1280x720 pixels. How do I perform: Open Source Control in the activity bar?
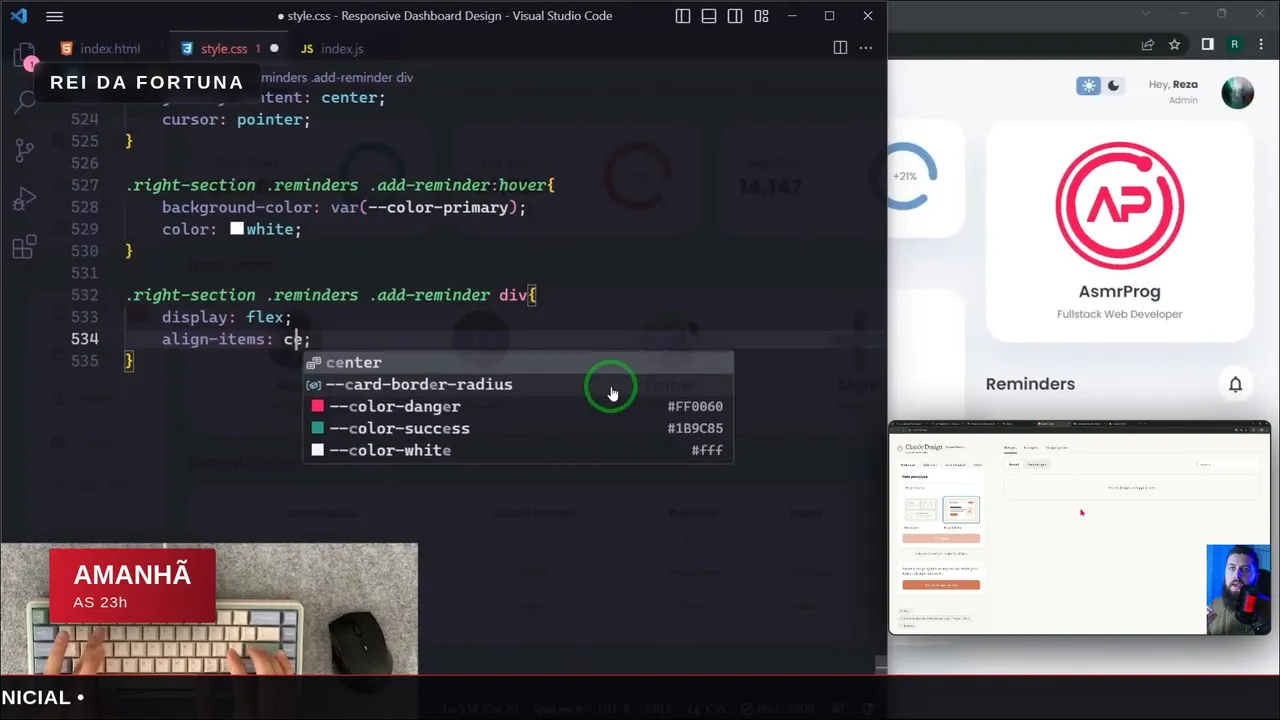coord(25,150)
